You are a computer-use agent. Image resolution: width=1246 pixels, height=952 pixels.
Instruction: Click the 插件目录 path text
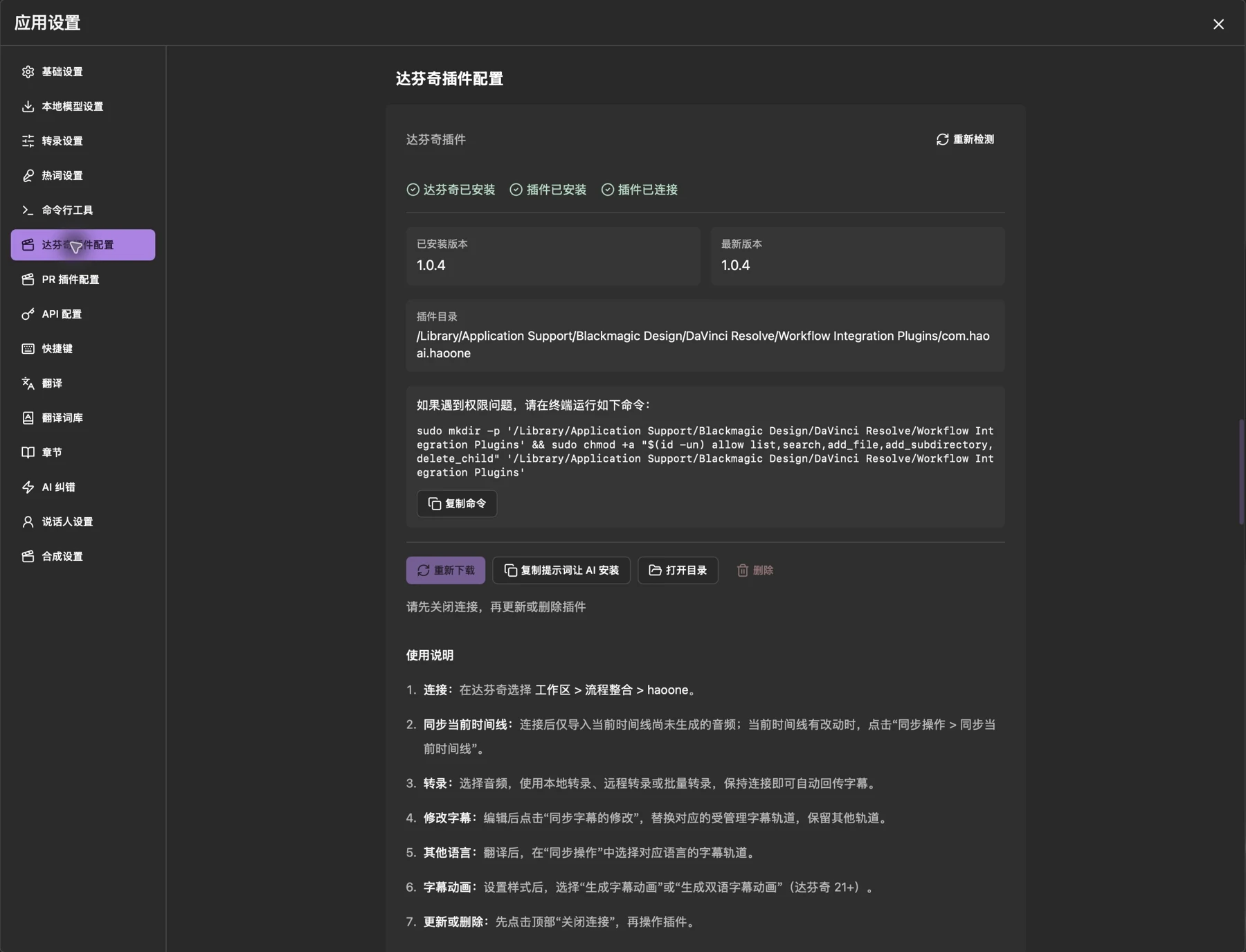coord(703,345)
